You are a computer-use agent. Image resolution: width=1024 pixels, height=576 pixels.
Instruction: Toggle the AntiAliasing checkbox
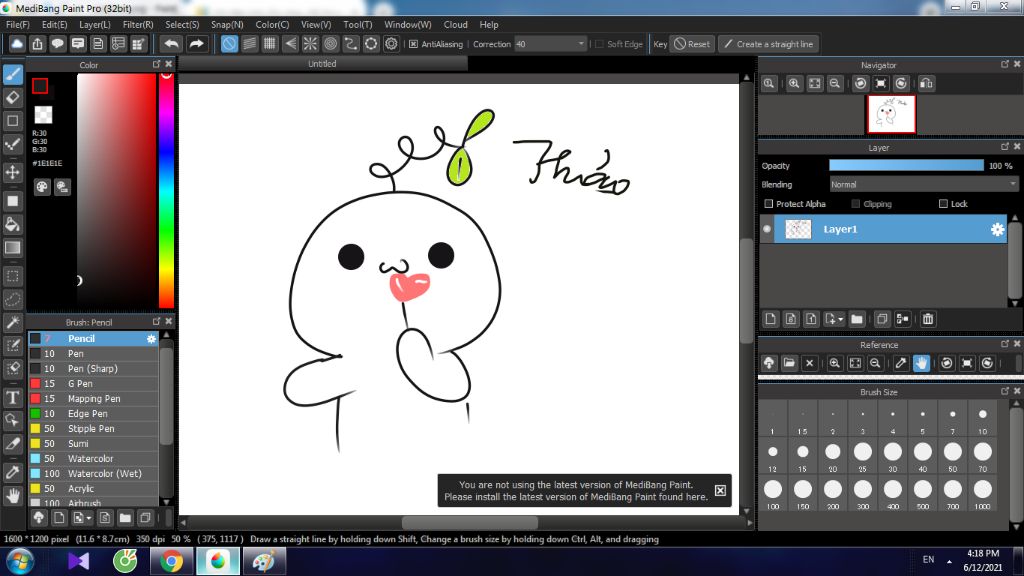coord(413,44)
